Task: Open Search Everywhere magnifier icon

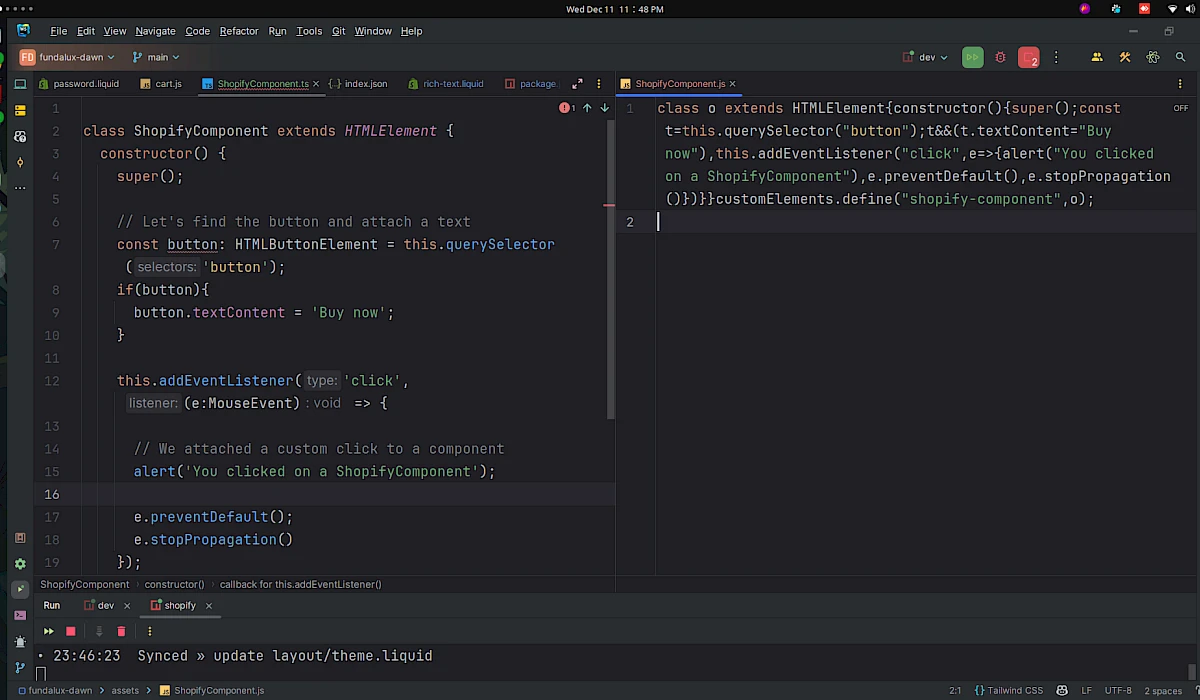Action: (1179, 57)
